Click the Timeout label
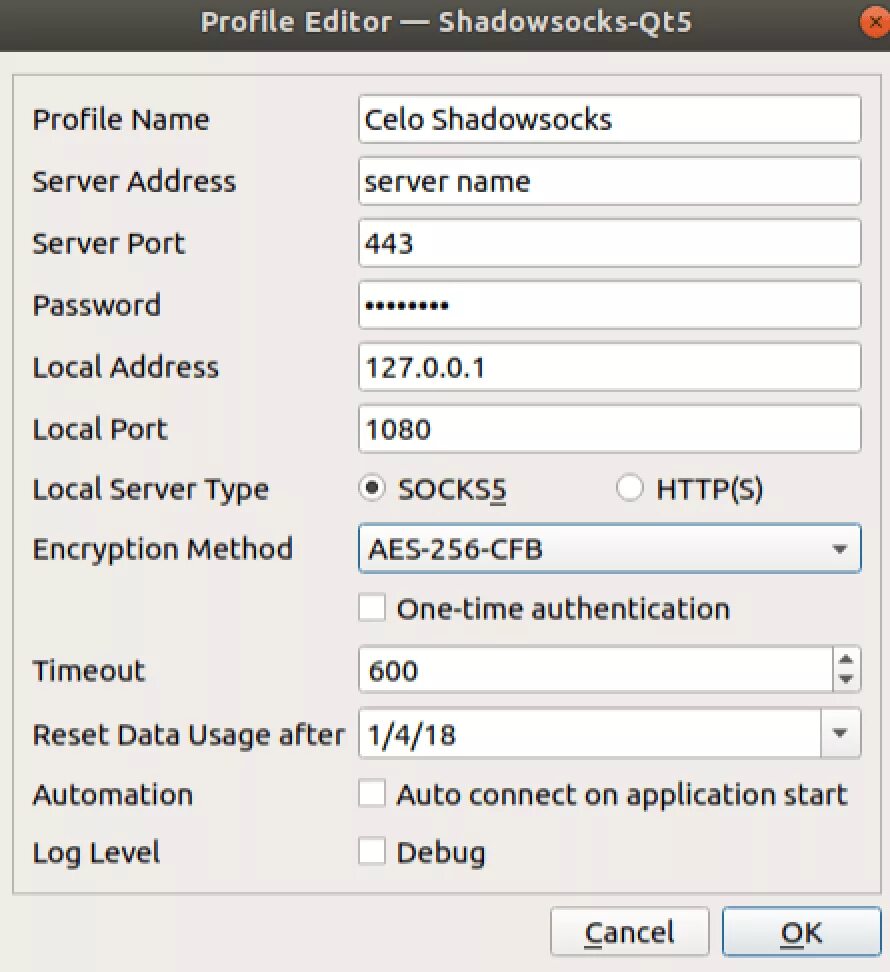 [x=89, y=671]
